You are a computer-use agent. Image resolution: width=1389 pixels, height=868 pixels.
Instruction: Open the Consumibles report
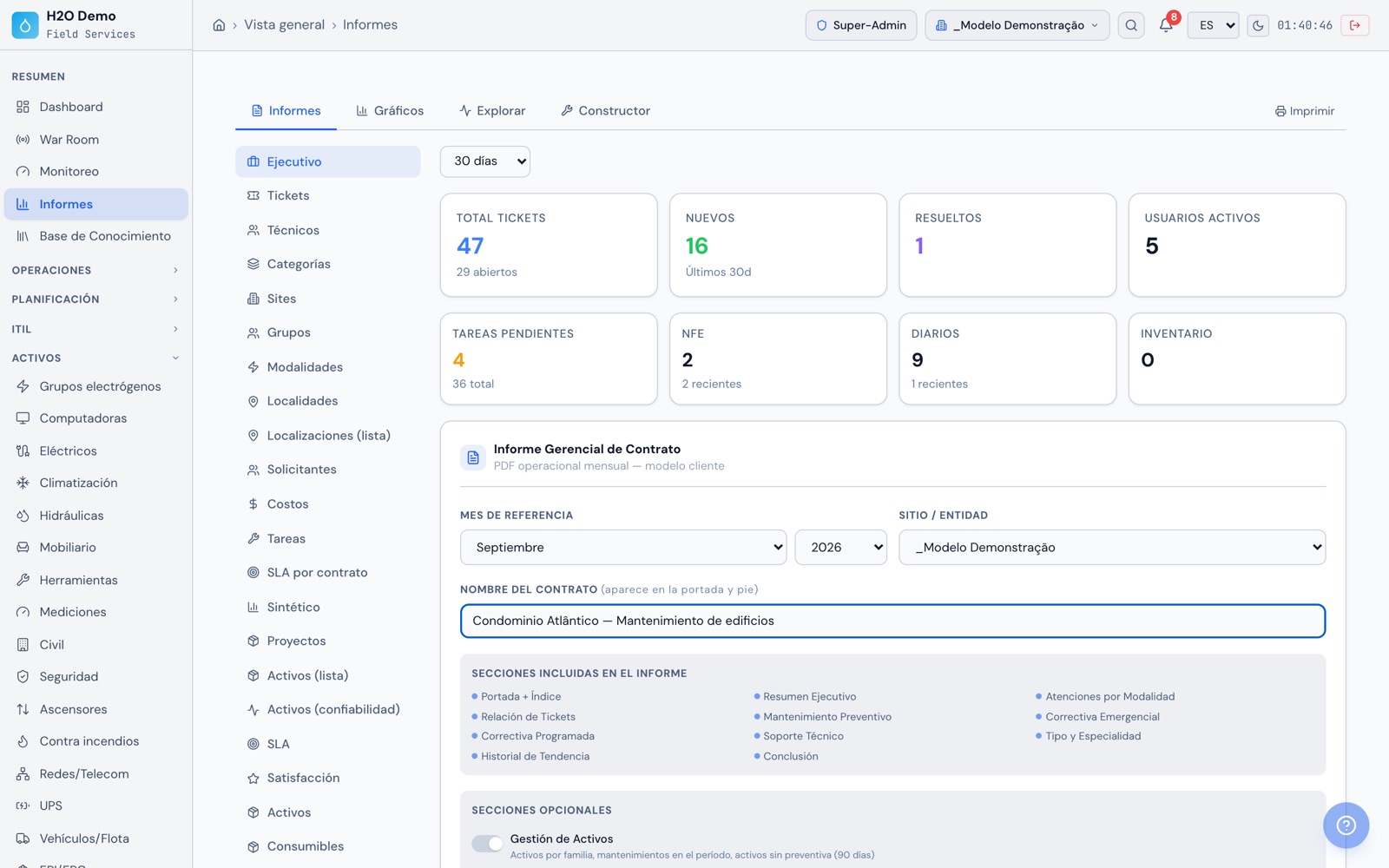328,847
